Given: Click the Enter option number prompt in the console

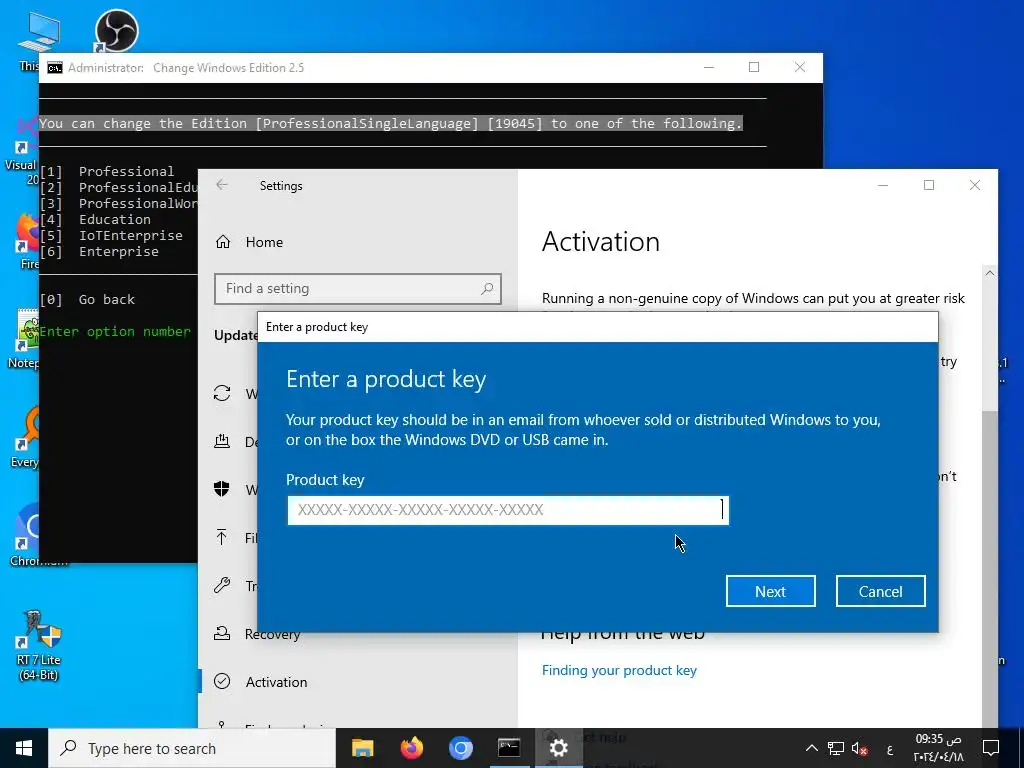Looking at the screenshot, I should tap(115, 332).
